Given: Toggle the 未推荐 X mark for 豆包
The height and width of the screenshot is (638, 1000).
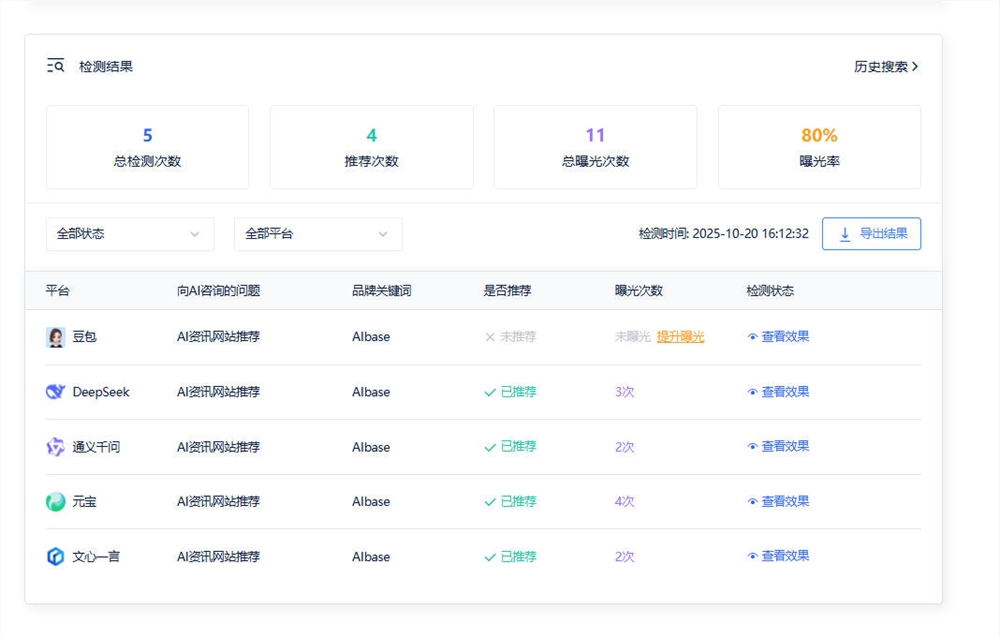Looking at the screenshot, I should point(490,337).
